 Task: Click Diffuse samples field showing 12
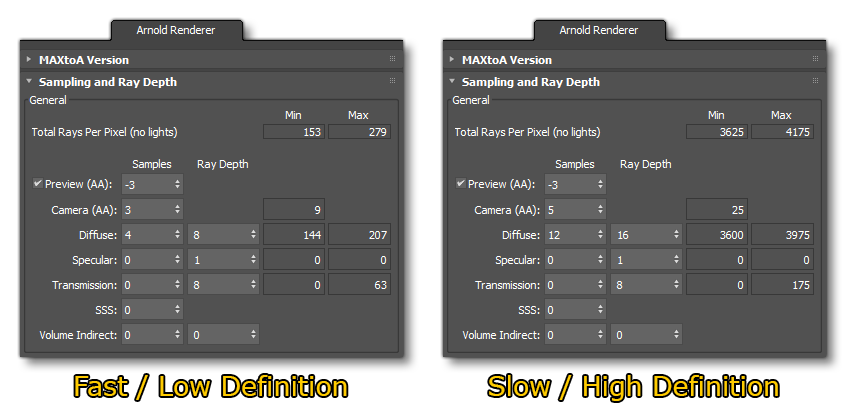point(568,236)
